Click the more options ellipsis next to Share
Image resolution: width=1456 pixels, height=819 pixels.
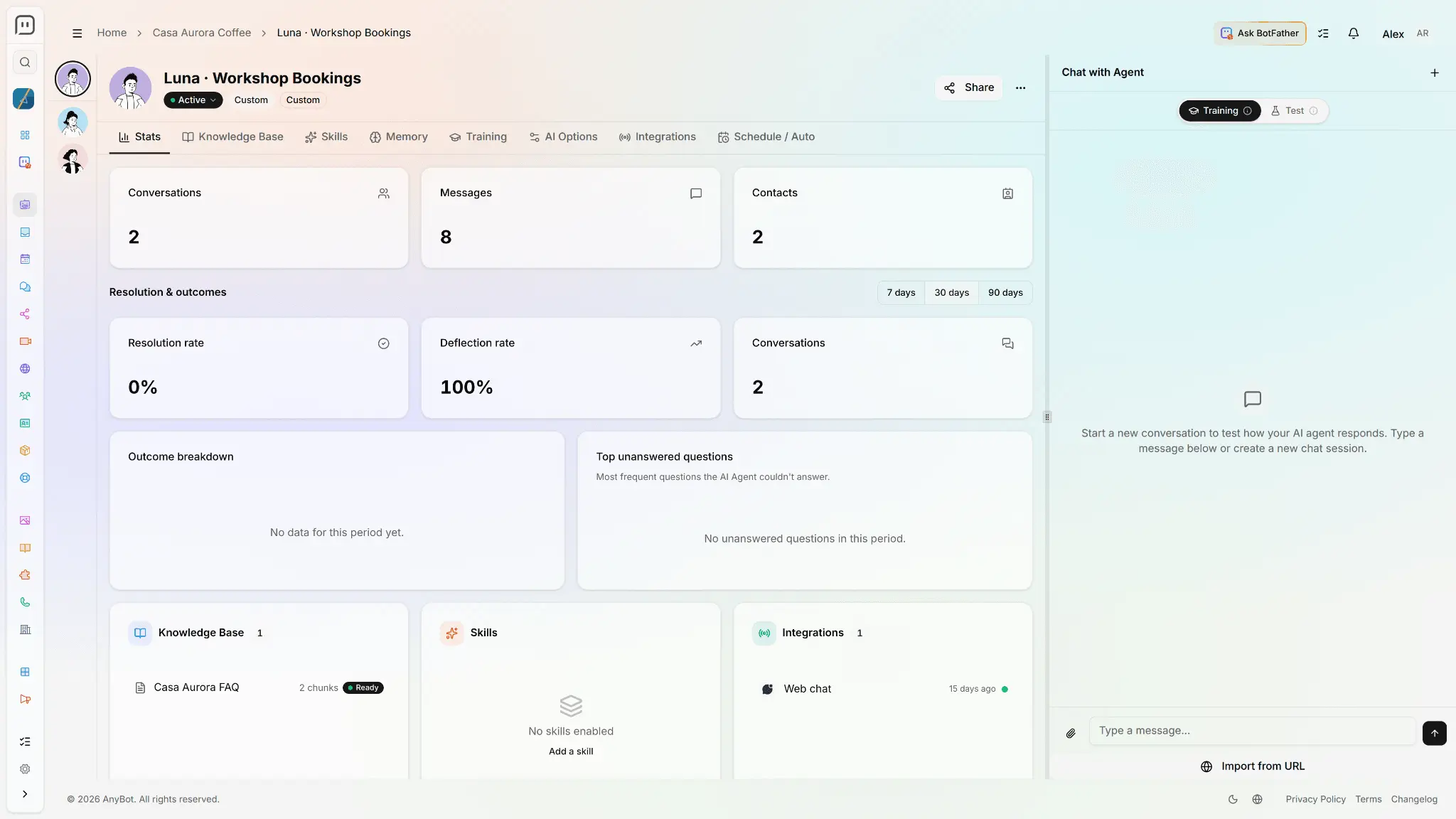pyautogui.click(x=1020, y=87)
